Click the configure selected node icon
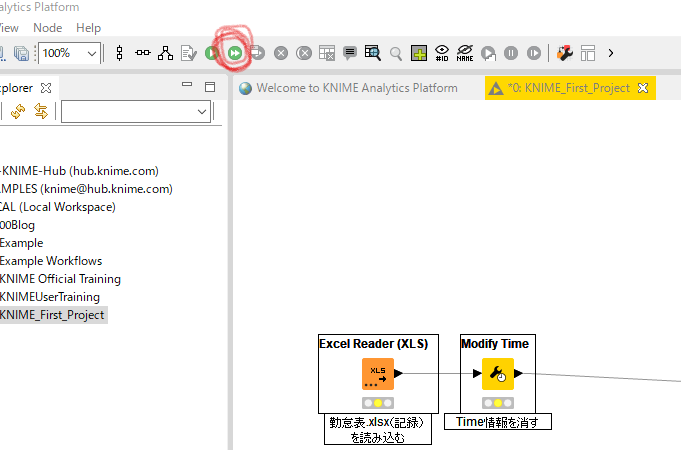This screenshot has height=450, width=681. point(188,53)
